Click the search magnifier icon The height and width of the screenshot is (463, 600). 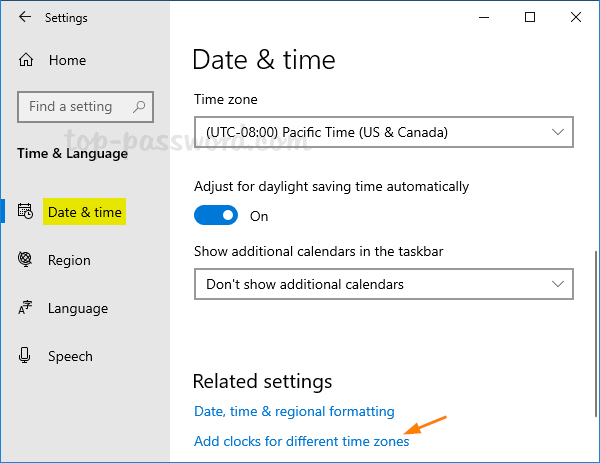click(140, 106)
